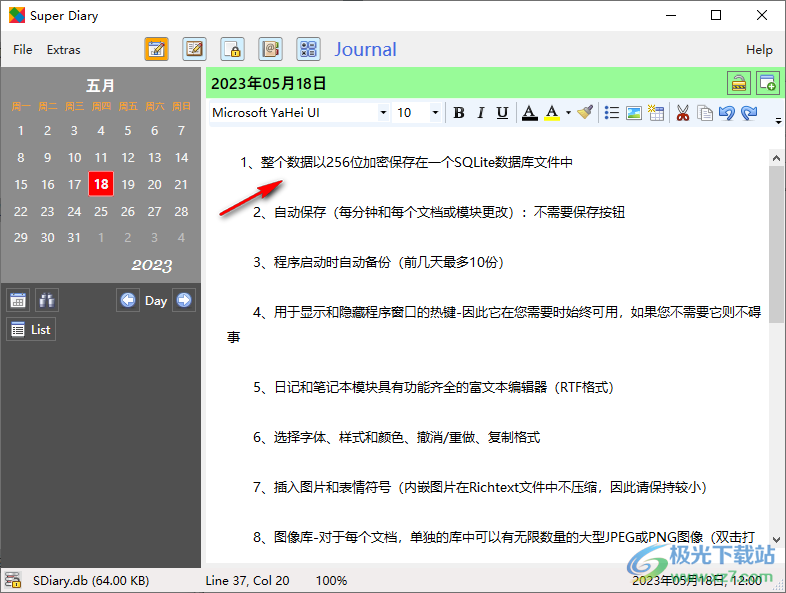Select day 18 in the calendar
The image size is (786, 593).
coord(101,184)
